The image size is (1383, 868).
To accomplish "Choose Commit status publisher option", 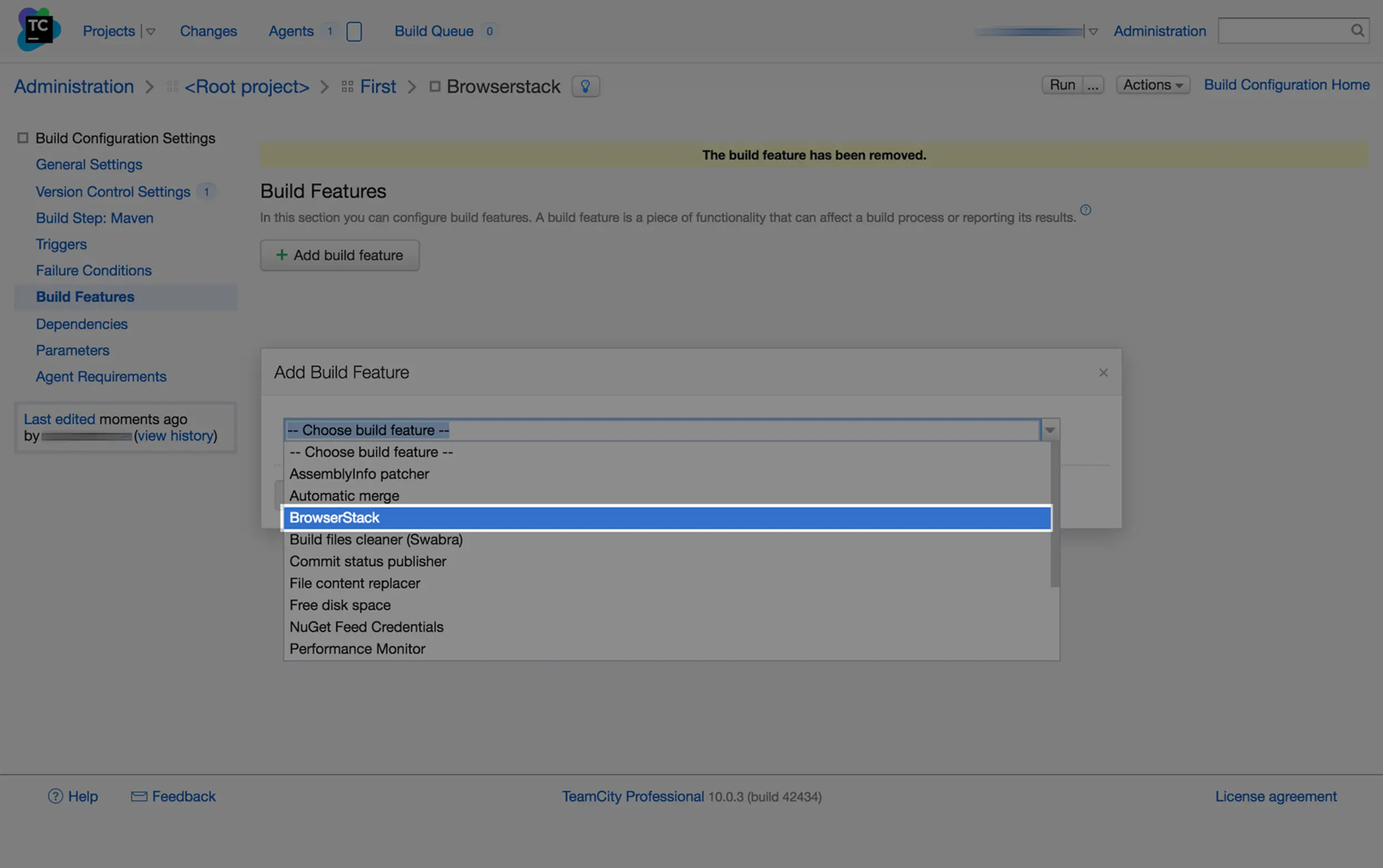I will coord(368,561).
